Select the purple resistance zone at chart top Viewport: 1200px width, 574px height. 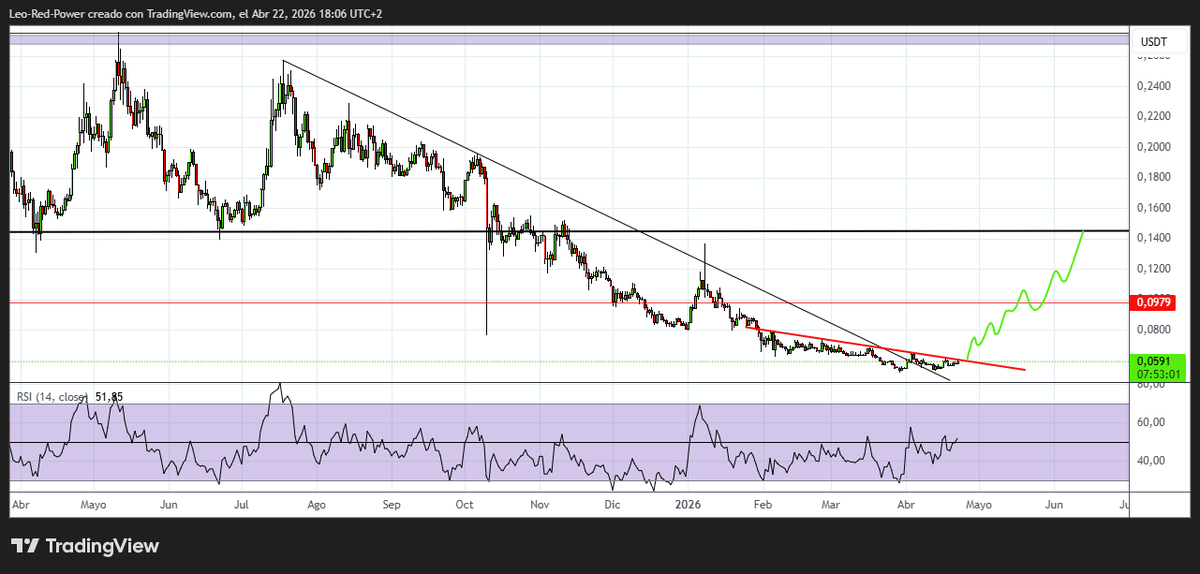(570, 38)
